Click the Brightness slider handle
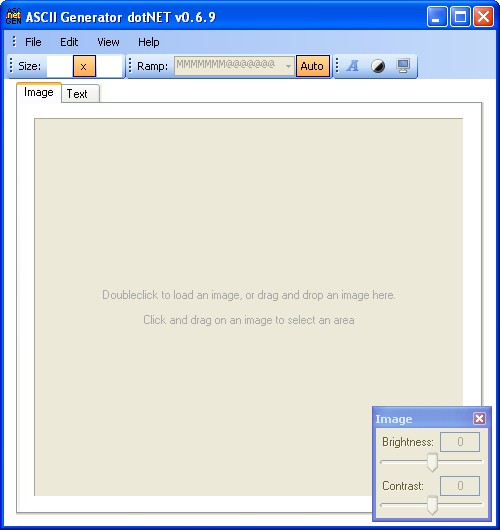 [x=432, y=462]
